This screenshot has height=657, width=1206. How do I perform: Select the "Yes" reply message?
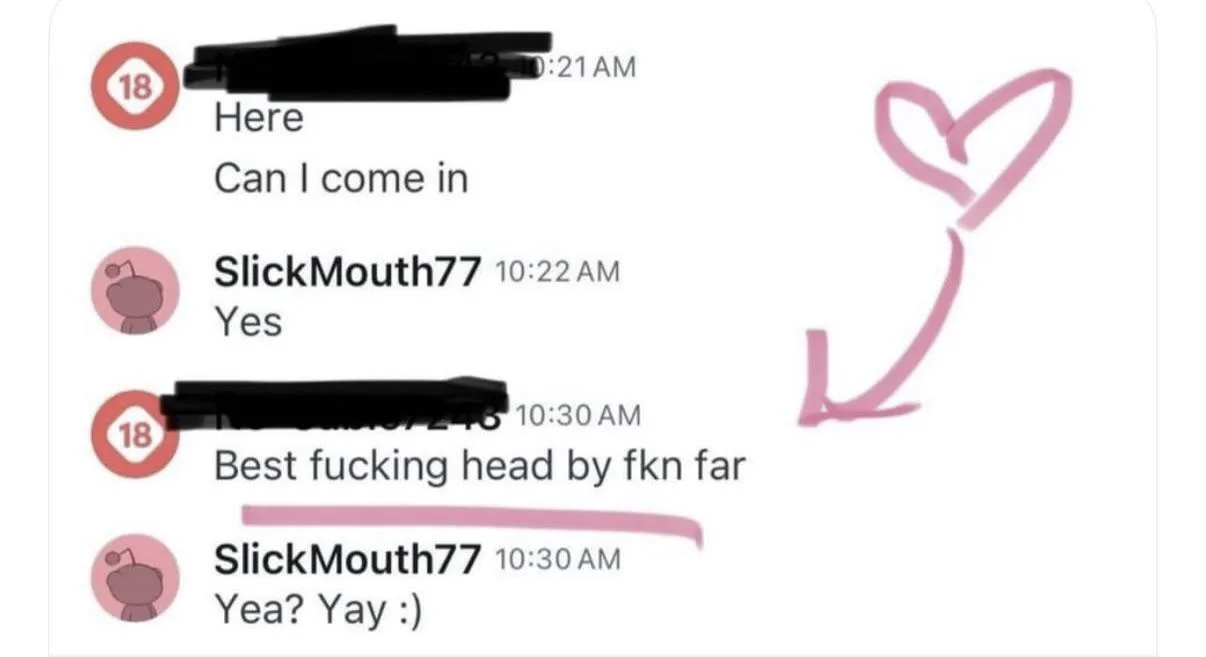coord(248,322)
